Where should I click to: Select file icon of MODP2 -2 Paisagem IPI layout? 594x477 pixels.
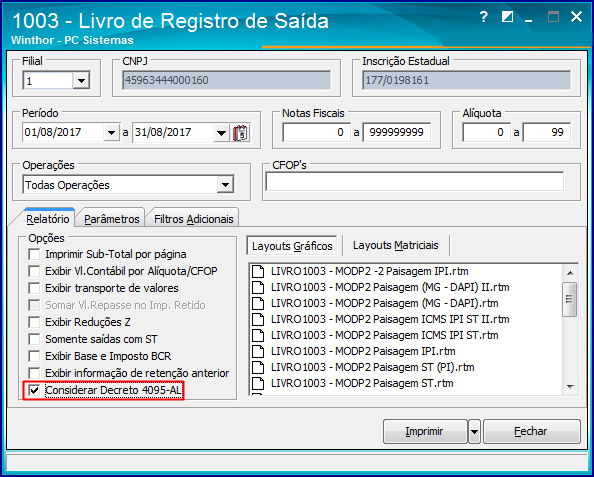click(x=258, y=271)
